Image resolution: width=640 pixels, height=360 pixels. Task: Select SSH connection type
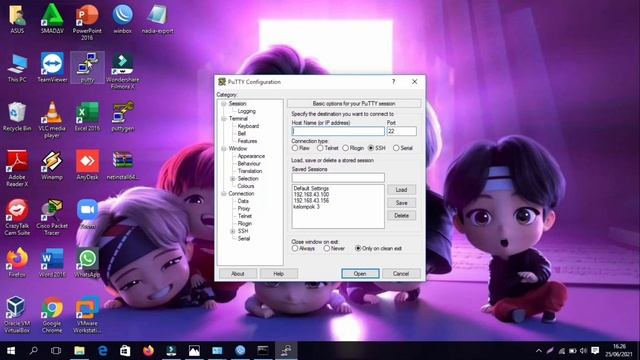click(x=371, y=148)
